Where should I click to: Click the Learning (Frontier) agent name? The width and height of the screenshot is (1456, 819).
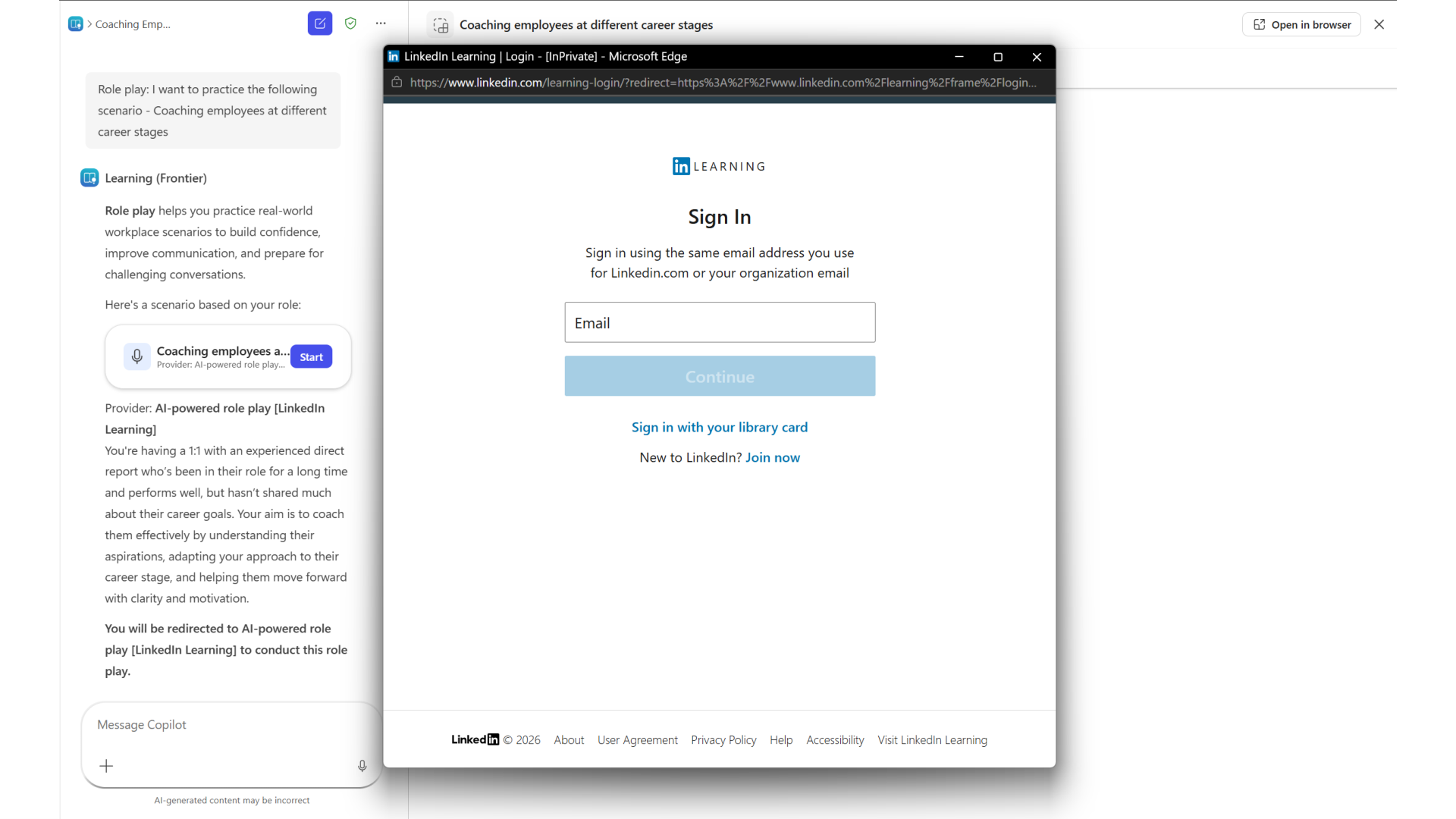(155, 178)
